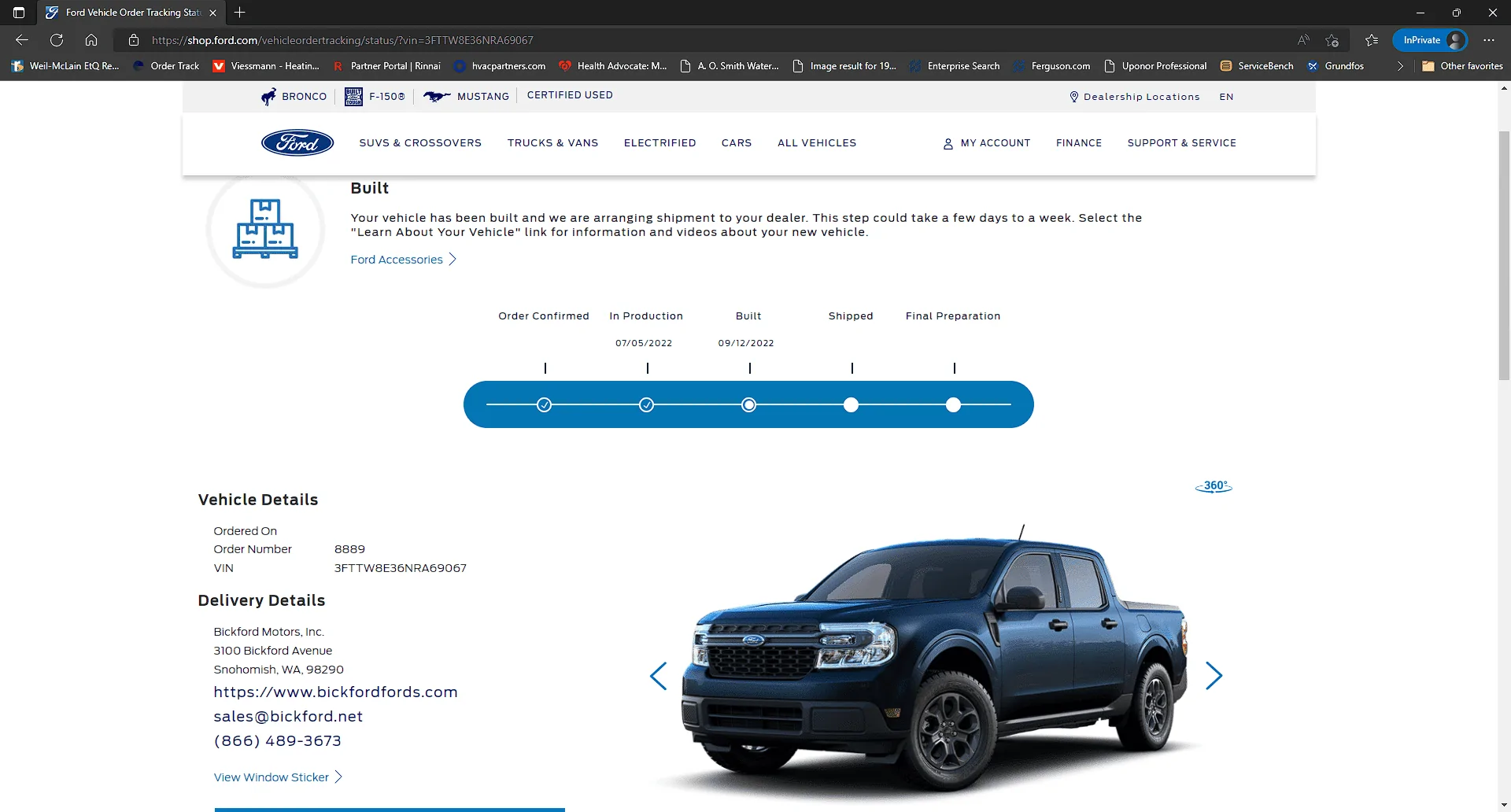This screenshot has width=1511, height=812.
Task: Click the Shipped step marker
Action: tap(851, 404)
